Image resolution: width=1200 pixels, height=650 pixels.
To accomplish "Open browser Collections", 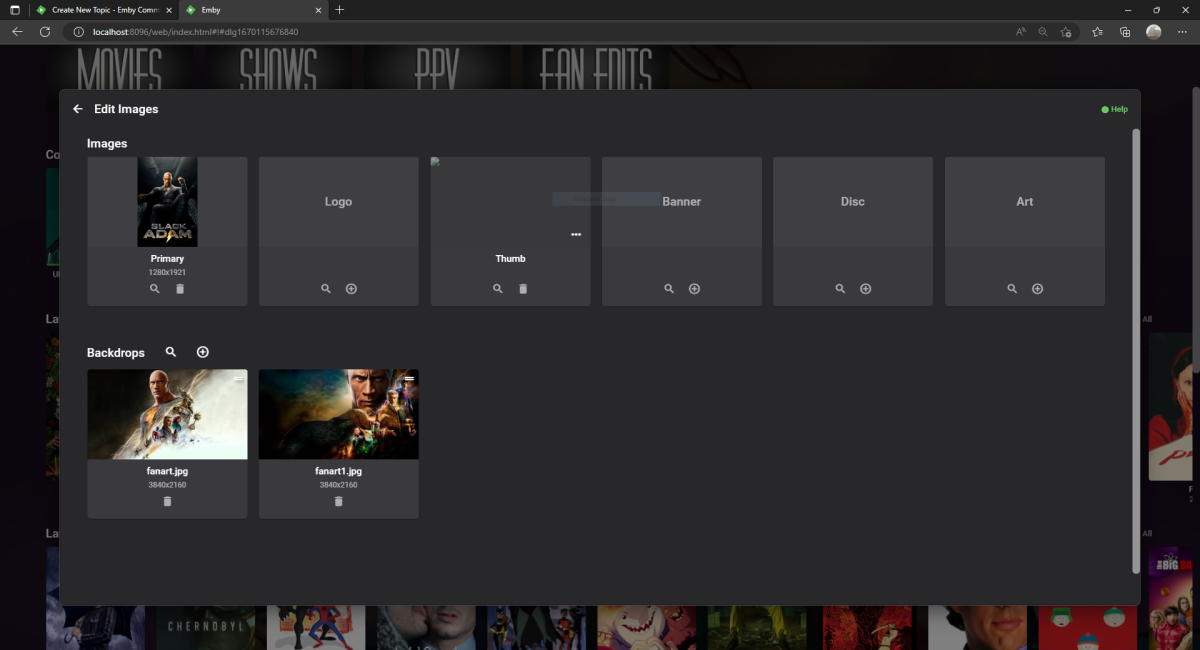I will (x=1125, y=32).
